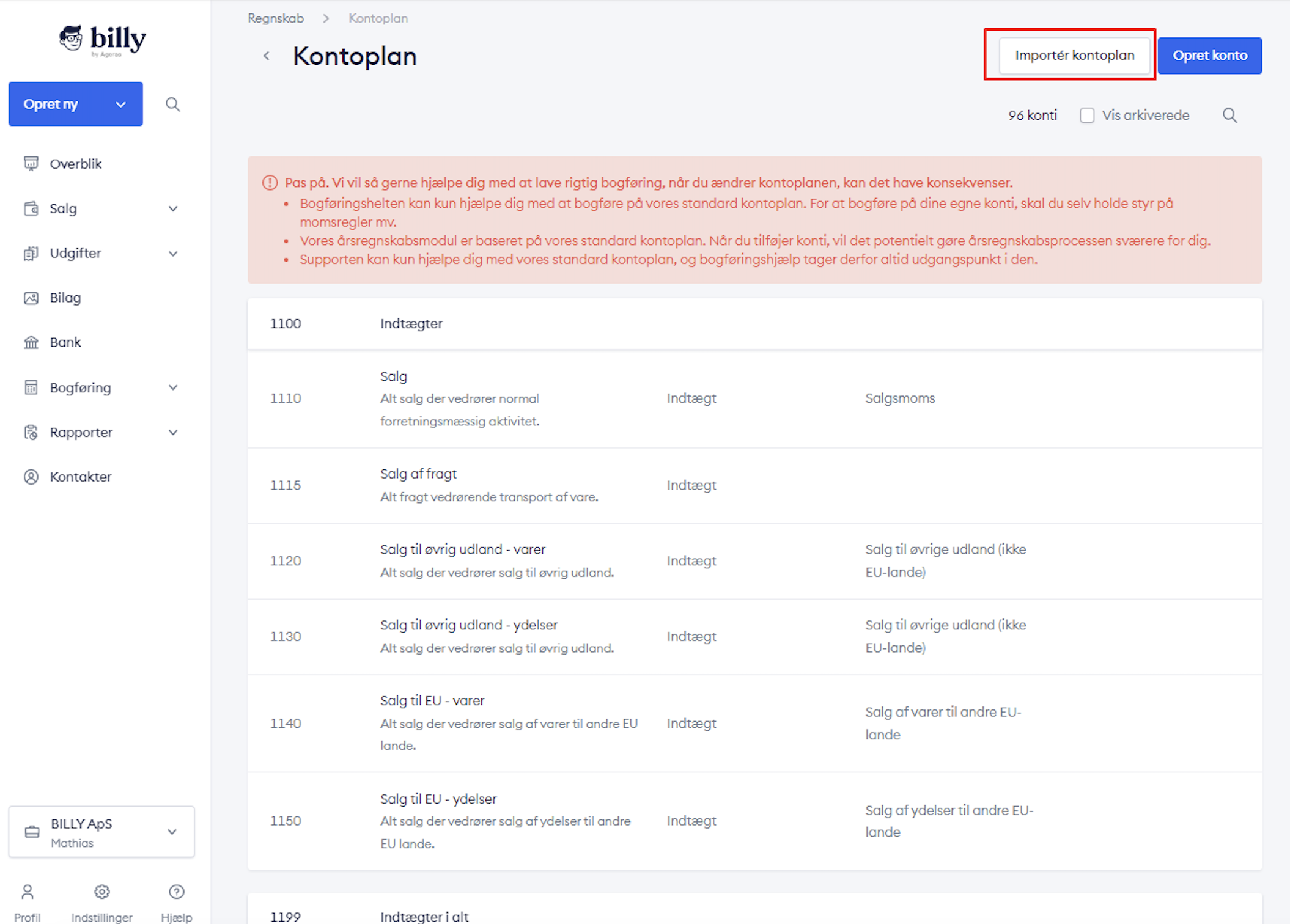Screen dimensions: 1290x924
Task: Click the billy logo
Action: [103, 40]
